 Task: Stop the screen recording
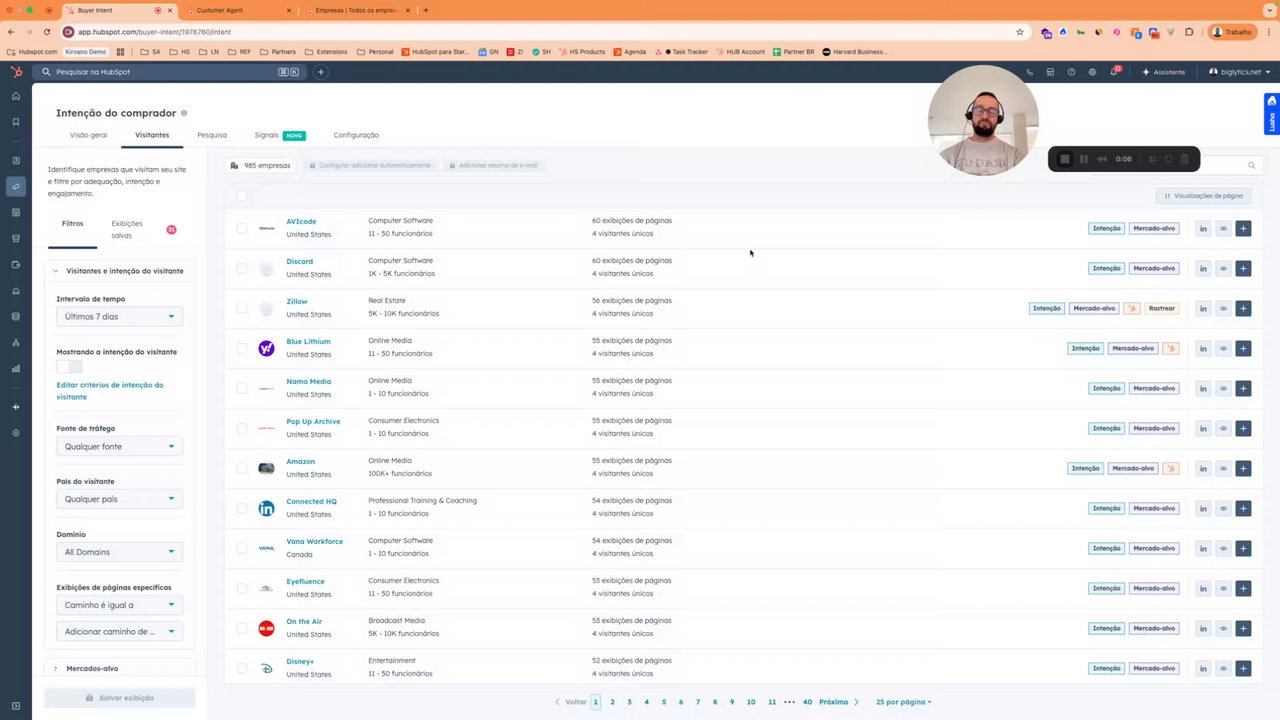click(1065, 159)
